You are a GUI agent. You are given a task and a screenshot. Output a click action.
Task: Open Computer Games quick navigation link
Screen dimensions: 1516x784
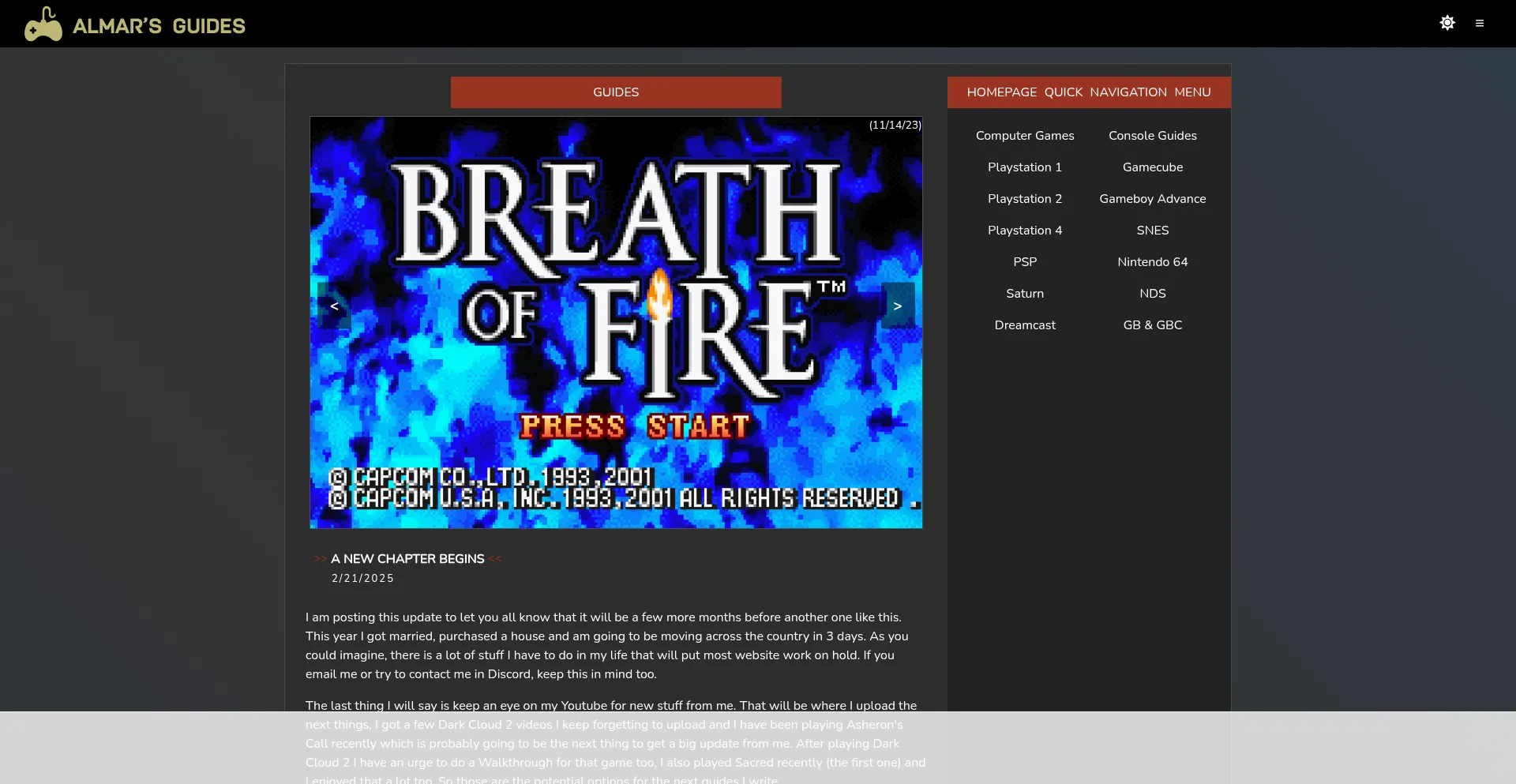coord(1025,136)
